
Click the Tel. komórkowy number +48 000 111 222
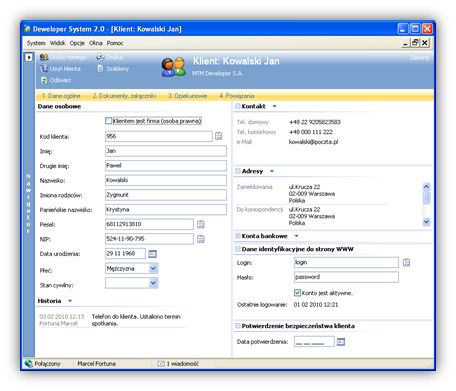[311, 132]
